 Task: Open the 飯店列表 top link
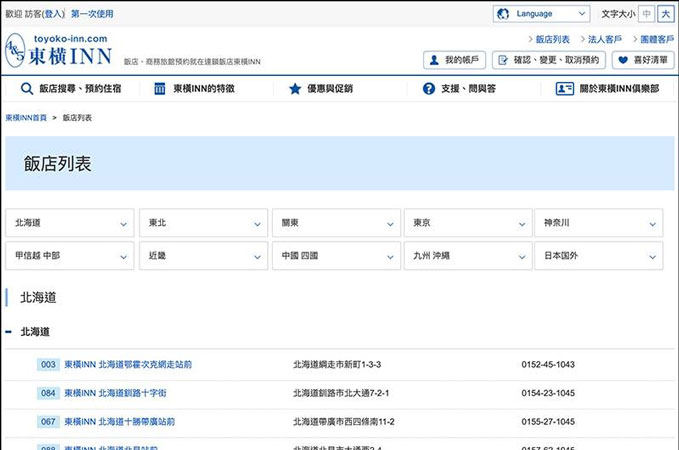tap(553, 39)
